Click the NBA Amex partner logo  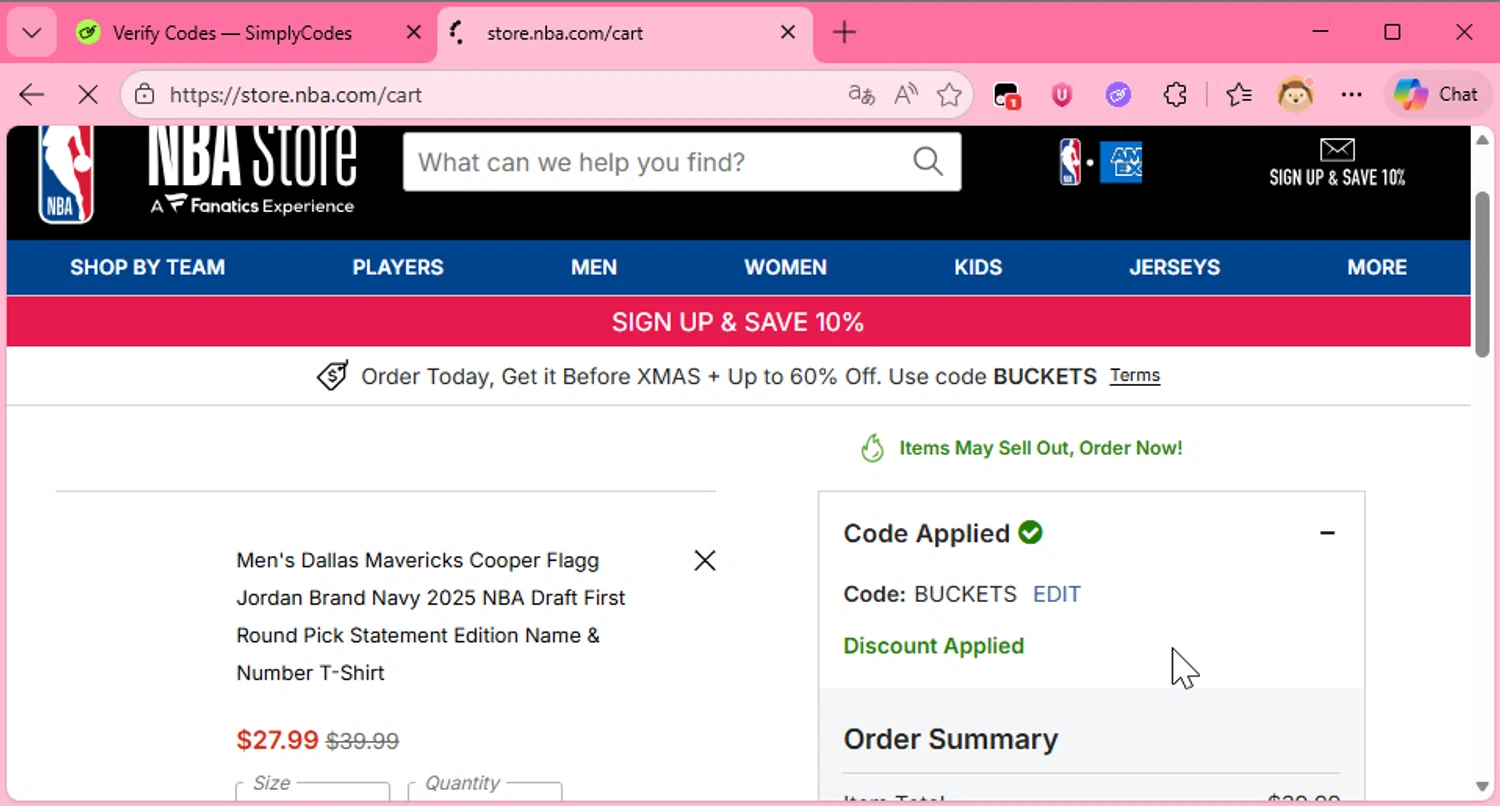1100,163
